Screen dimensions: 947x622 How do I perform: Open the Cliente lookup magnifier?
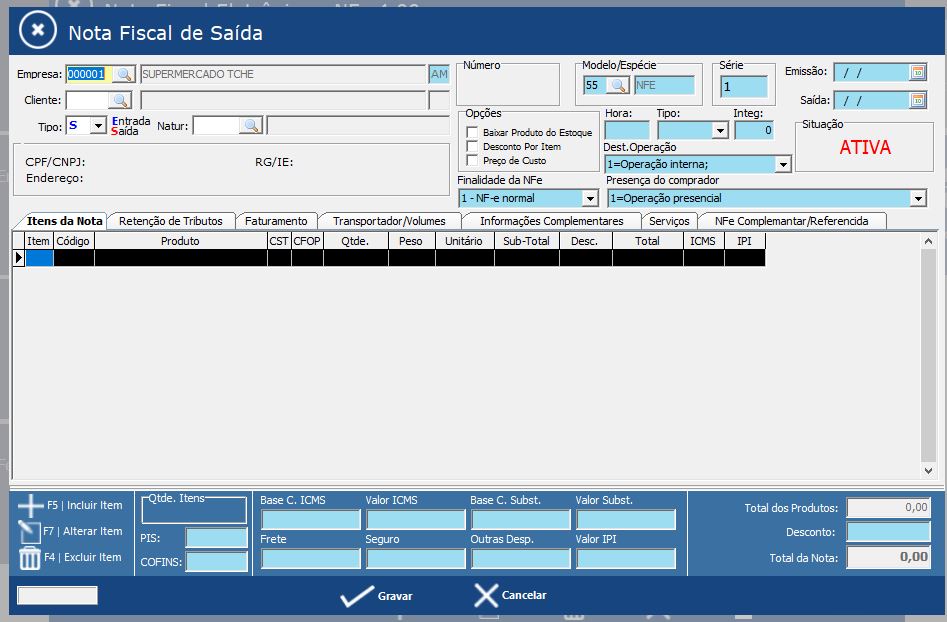[x=120, y=100]
